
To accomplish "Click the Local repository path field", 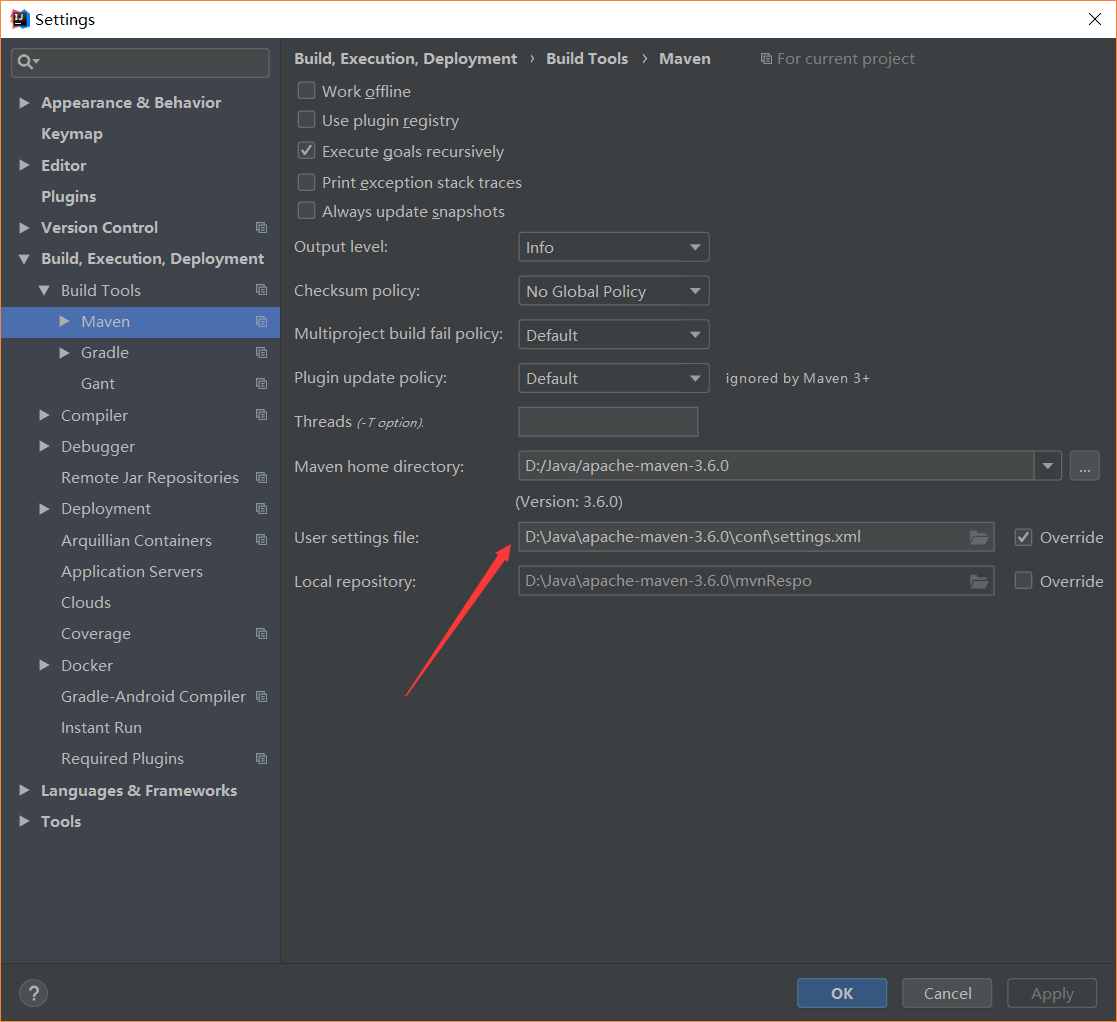I will coord(756,581).
